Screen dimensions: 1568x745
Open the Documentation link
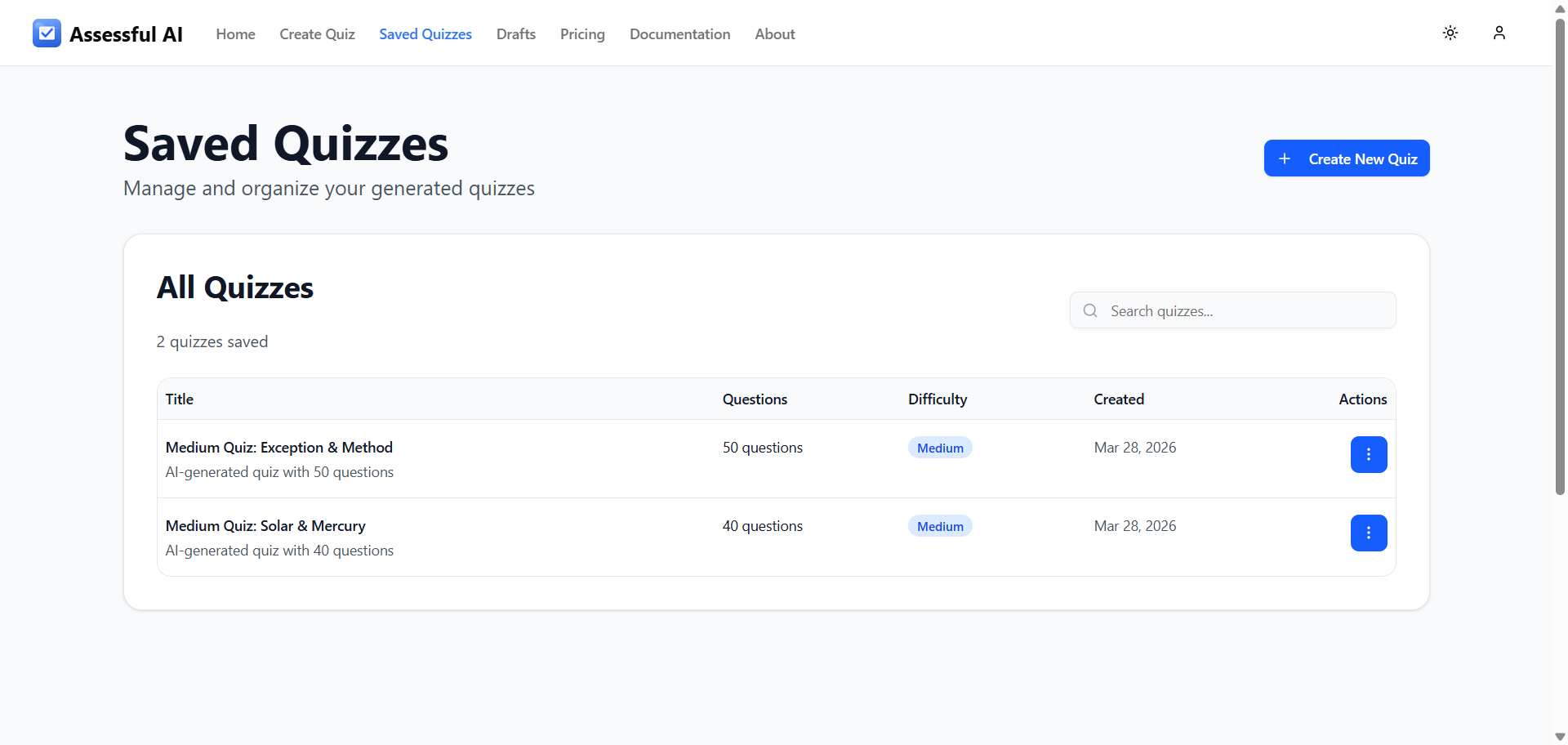(x=680, y=34)
